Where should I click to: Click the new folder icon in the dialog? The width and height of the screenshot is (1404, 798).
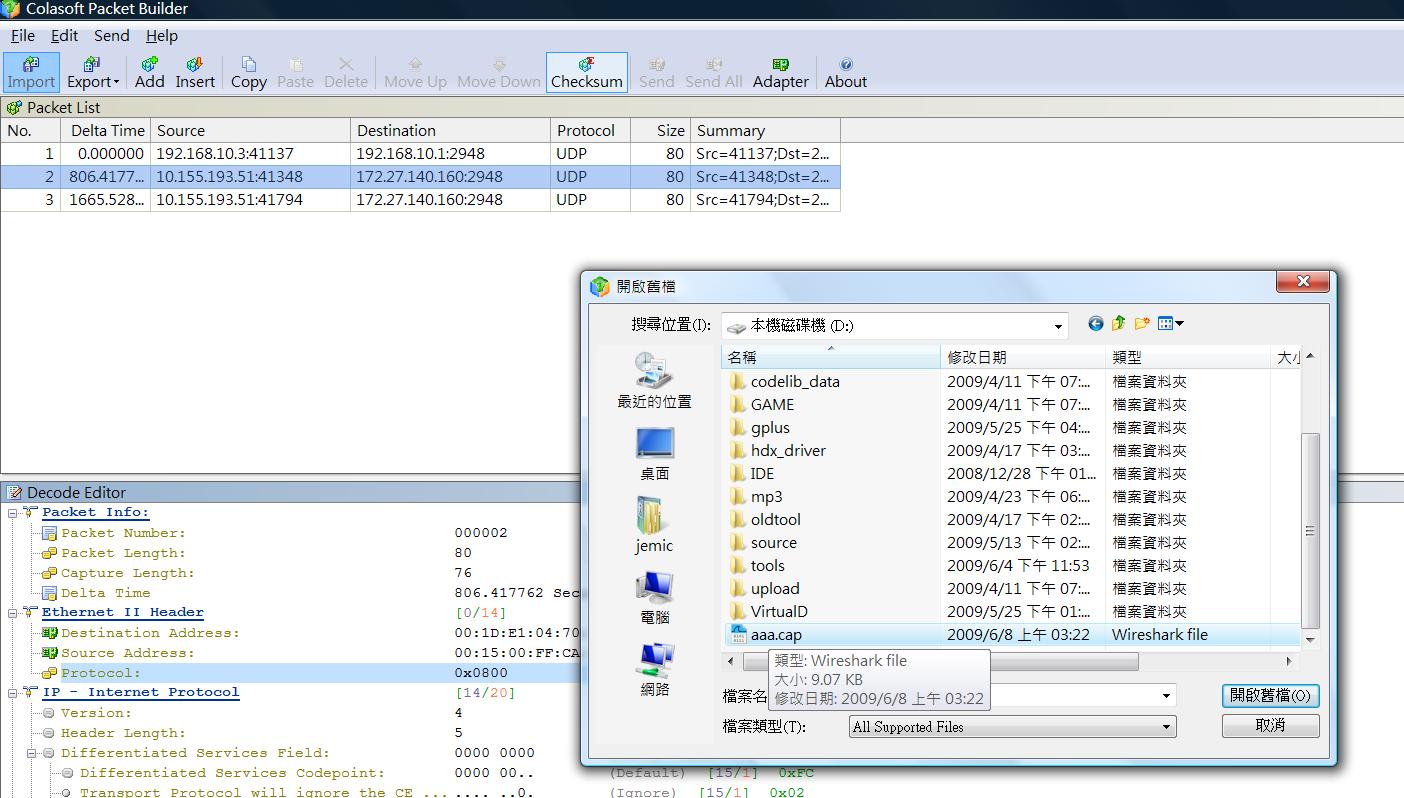1142,324
